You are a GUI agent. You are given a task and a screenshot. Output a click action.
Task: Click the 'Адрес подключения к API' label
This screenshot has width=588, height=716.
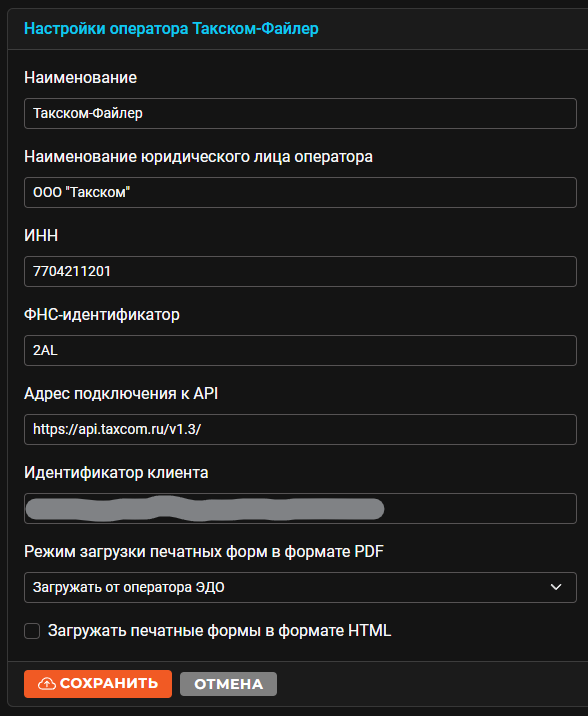click(121, 394)
